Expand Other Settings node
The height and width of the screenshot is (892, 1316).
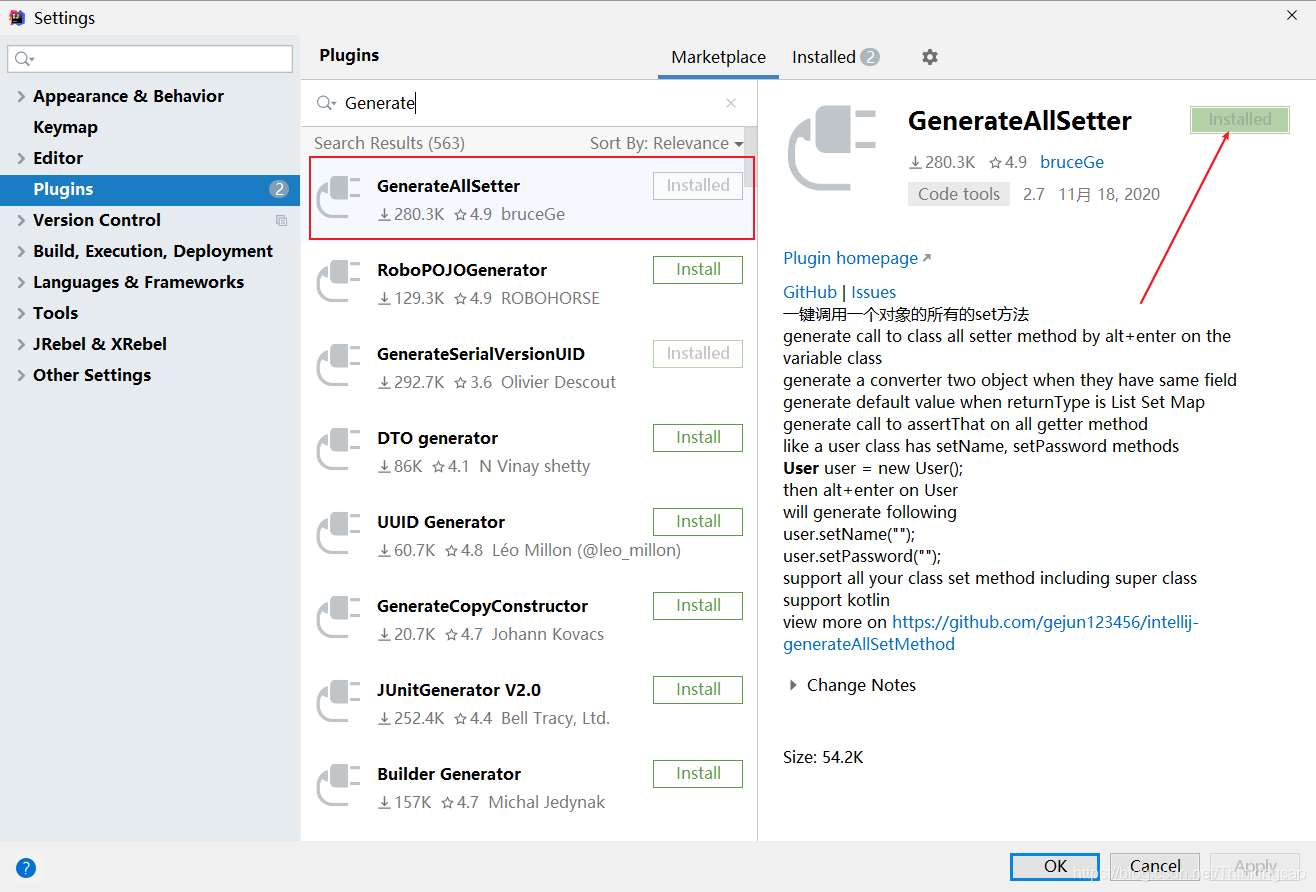(22, 375)
